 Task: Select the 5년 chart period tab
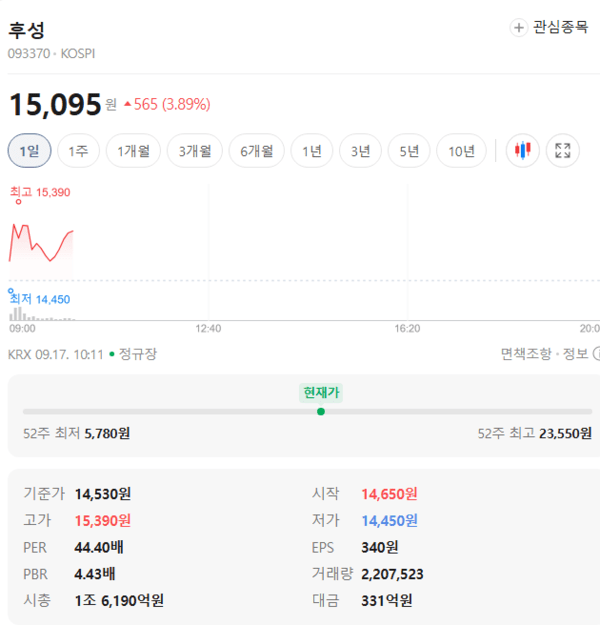[x=409, y=151]
